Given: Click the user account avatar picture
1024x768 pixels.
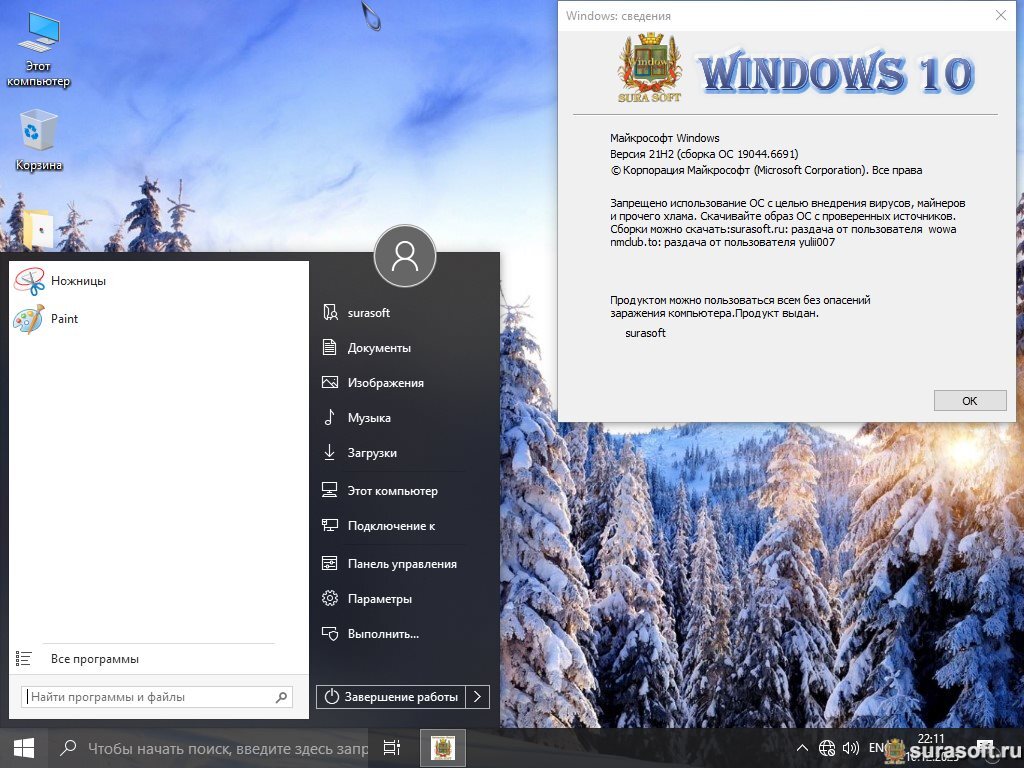Looking at the screenshot, I should 405,257.
